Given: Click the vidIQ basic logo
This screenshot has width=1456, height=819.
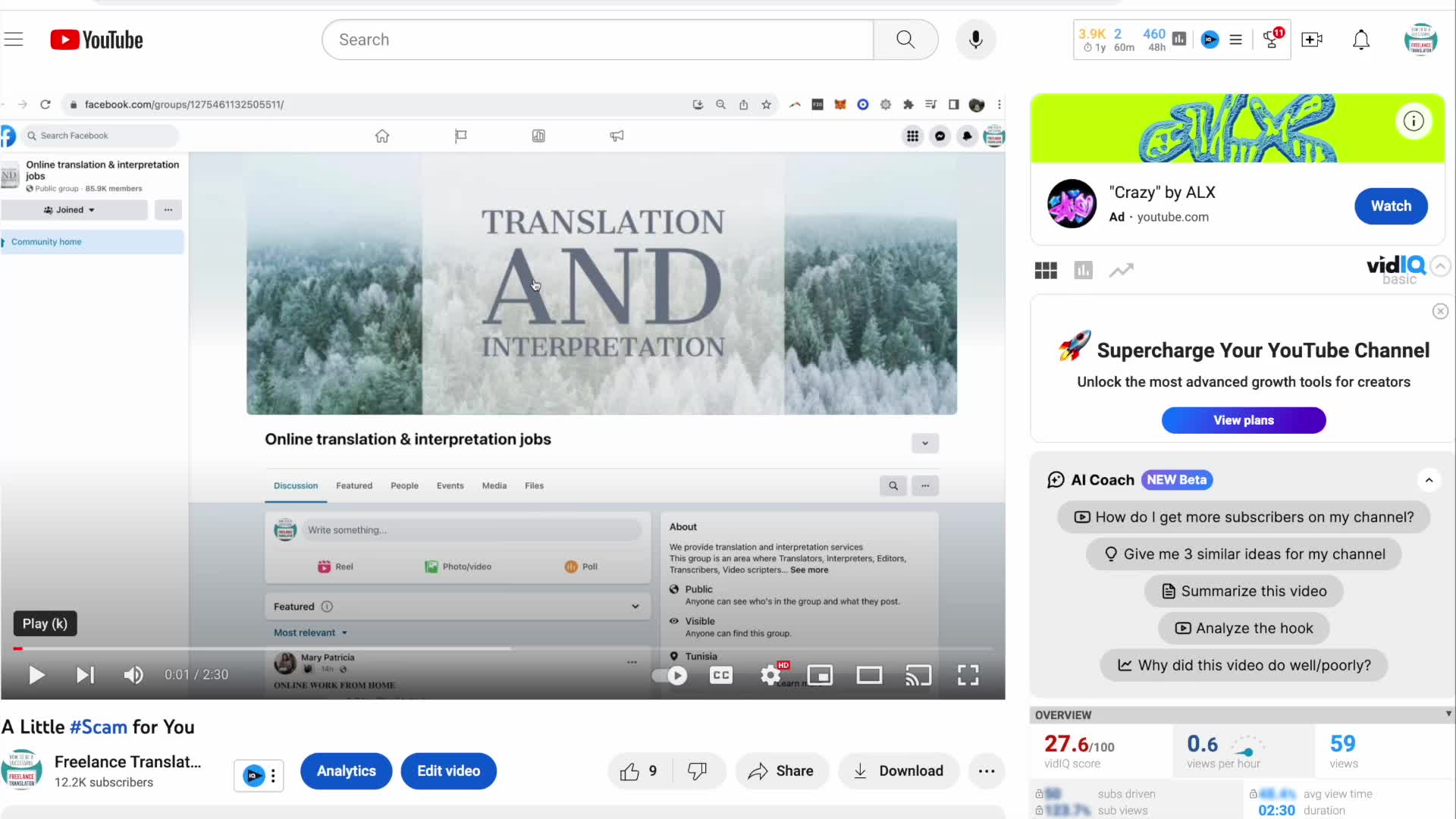Looking at the screenshot, I should click(x=1395, y=269).
